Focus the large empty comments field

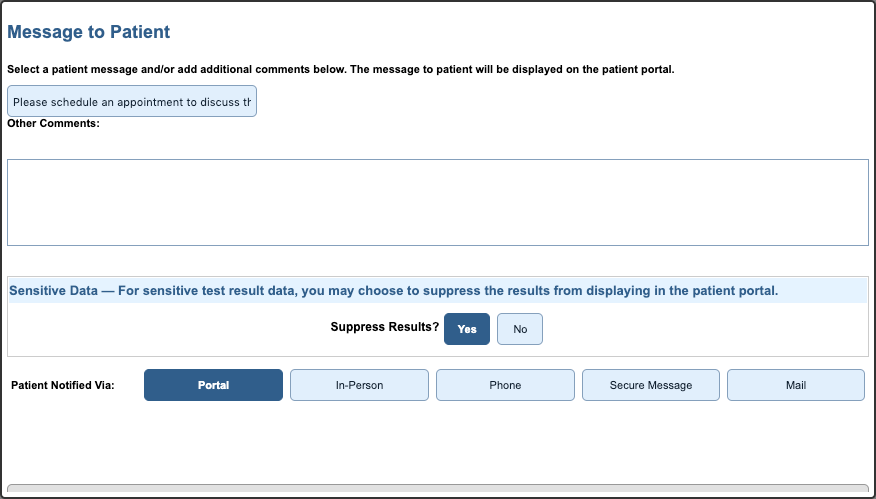[437, 202]
